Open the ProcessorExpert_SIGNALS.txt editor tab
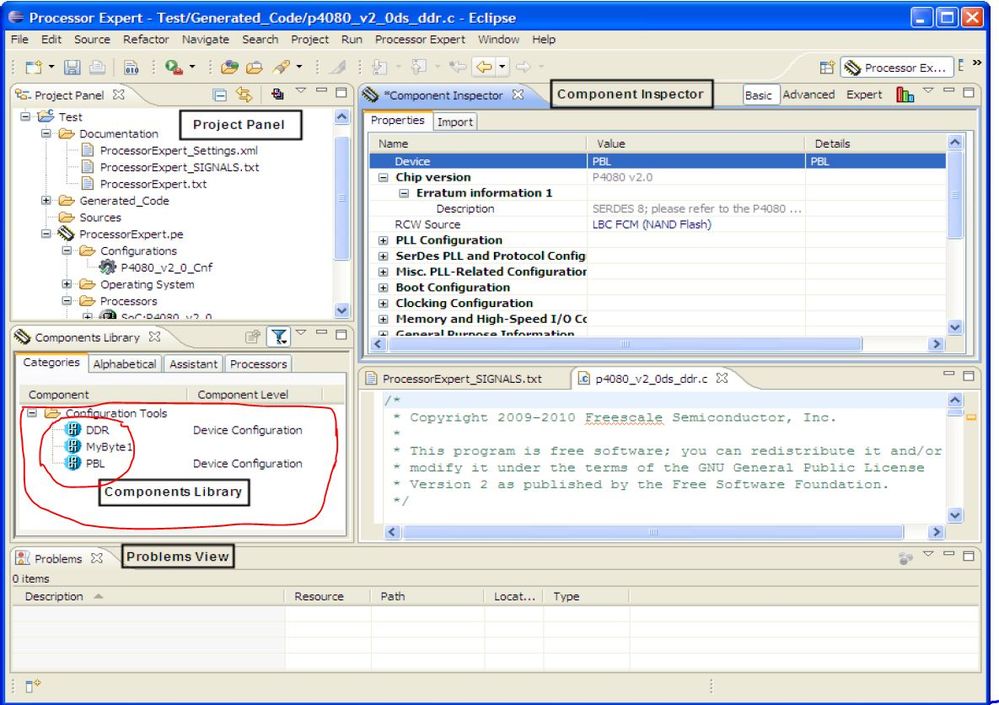999x705 pixels. pyautogui.click(x=463, y=379)
